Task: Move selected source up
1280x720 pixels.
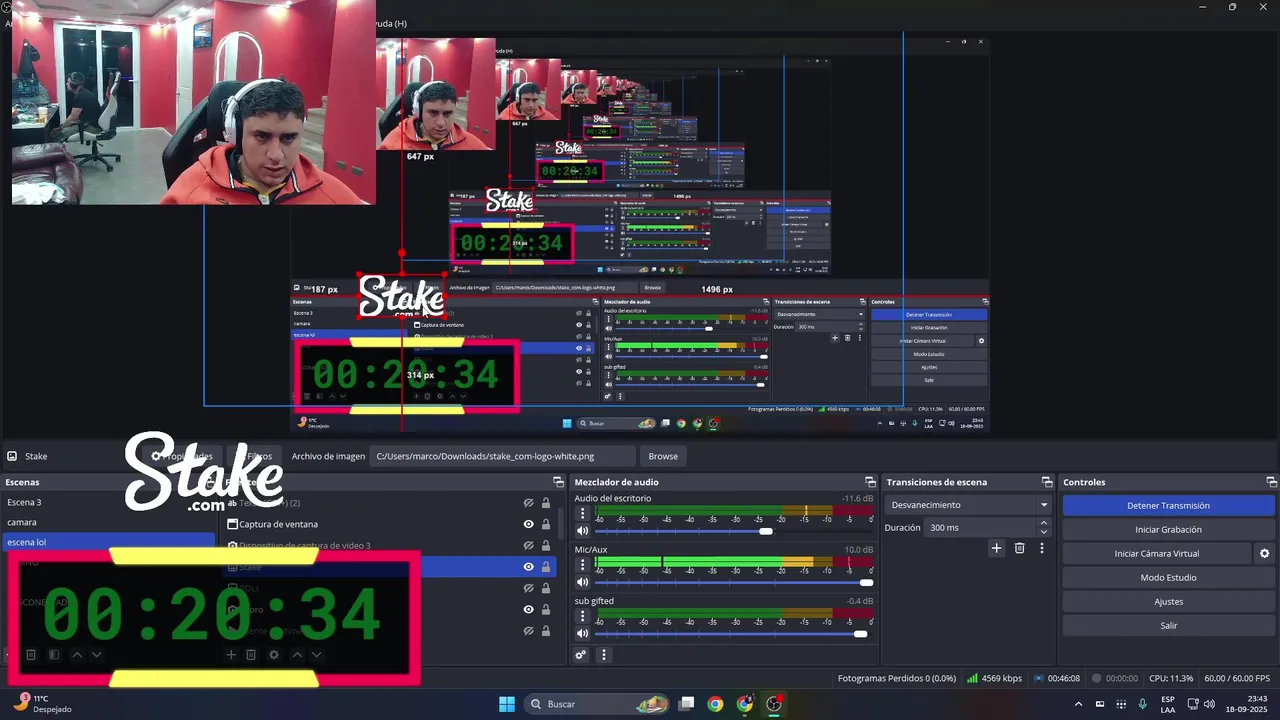Action: [297, 655]
